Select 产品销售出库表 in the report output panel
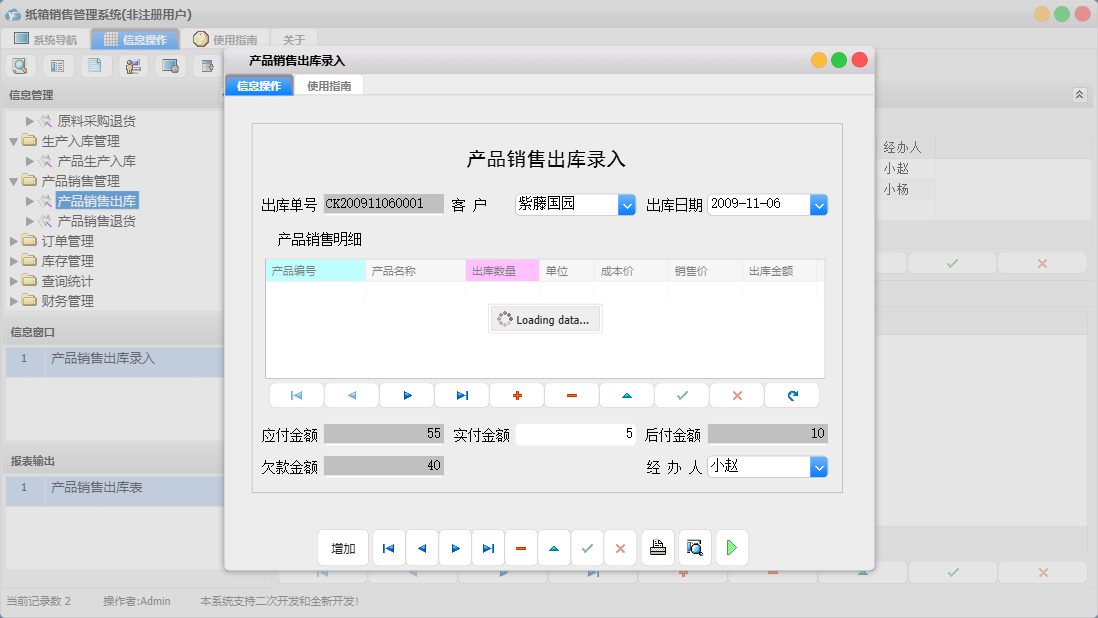 click(x=95, y=490)
